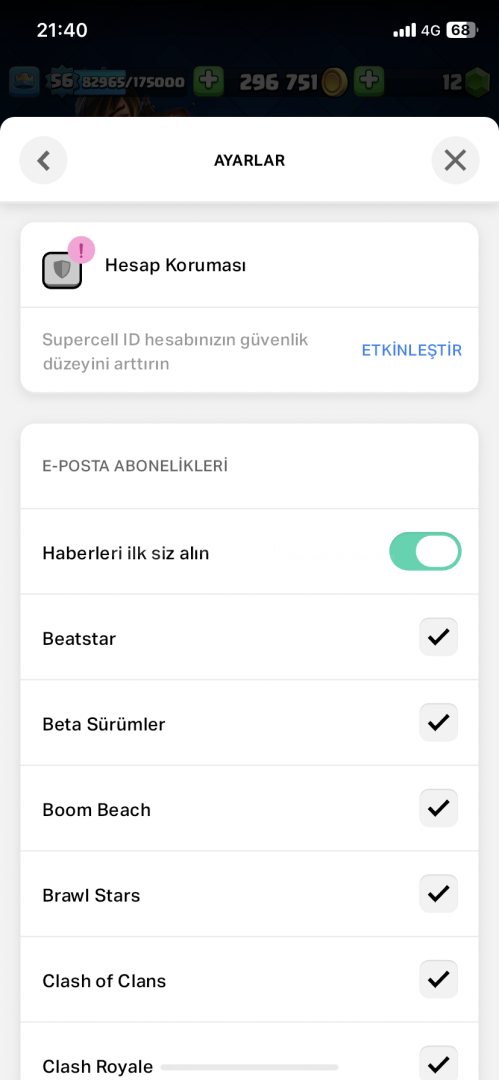499x1080 pixels.
Task: Tap the gold coin icon
Action: (336, 82)
